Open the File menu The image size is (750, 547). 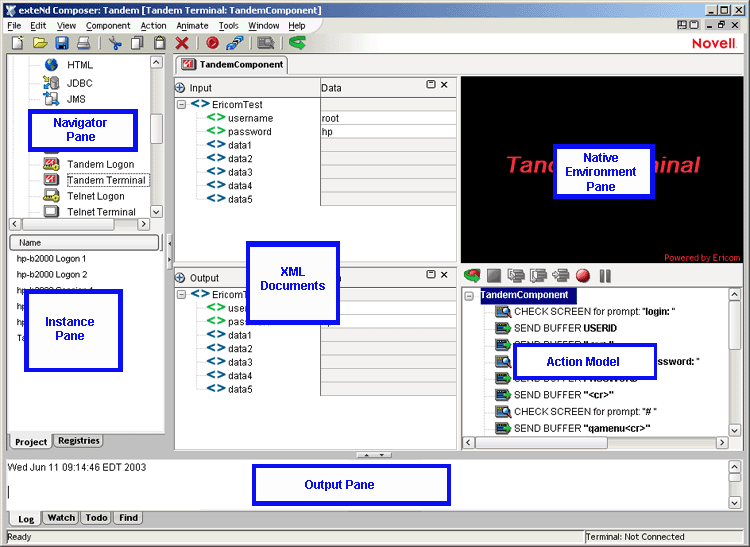coord(14,25)
